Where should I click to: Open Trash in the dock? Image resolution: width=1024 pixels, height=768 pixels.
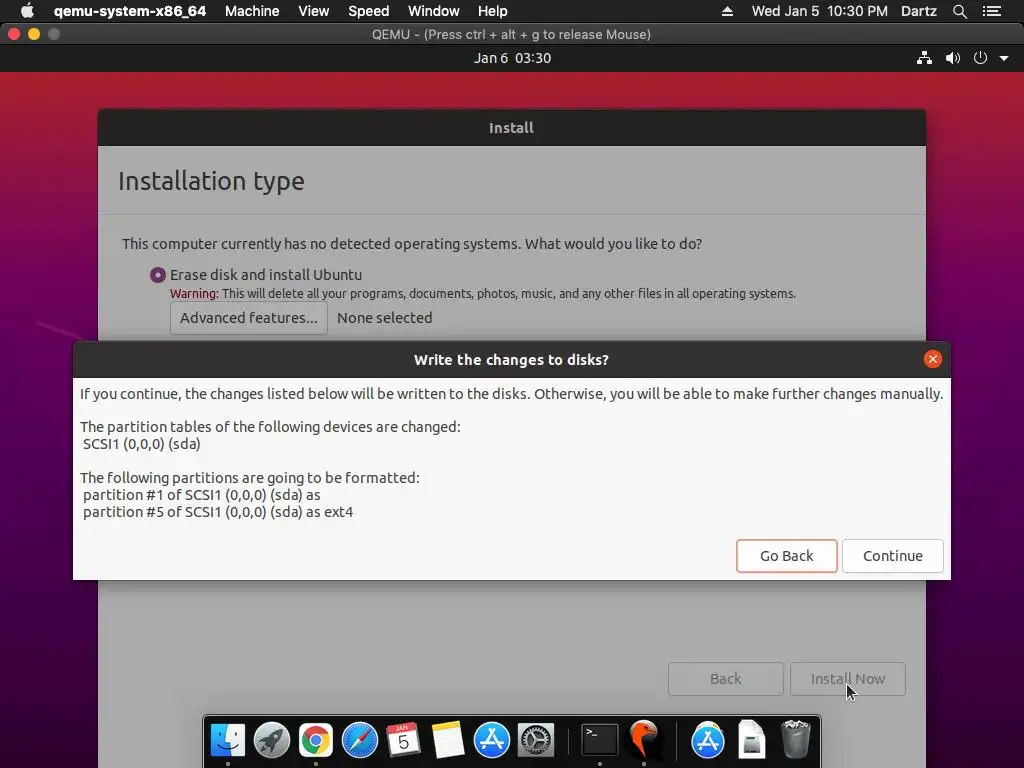point(796,741)
